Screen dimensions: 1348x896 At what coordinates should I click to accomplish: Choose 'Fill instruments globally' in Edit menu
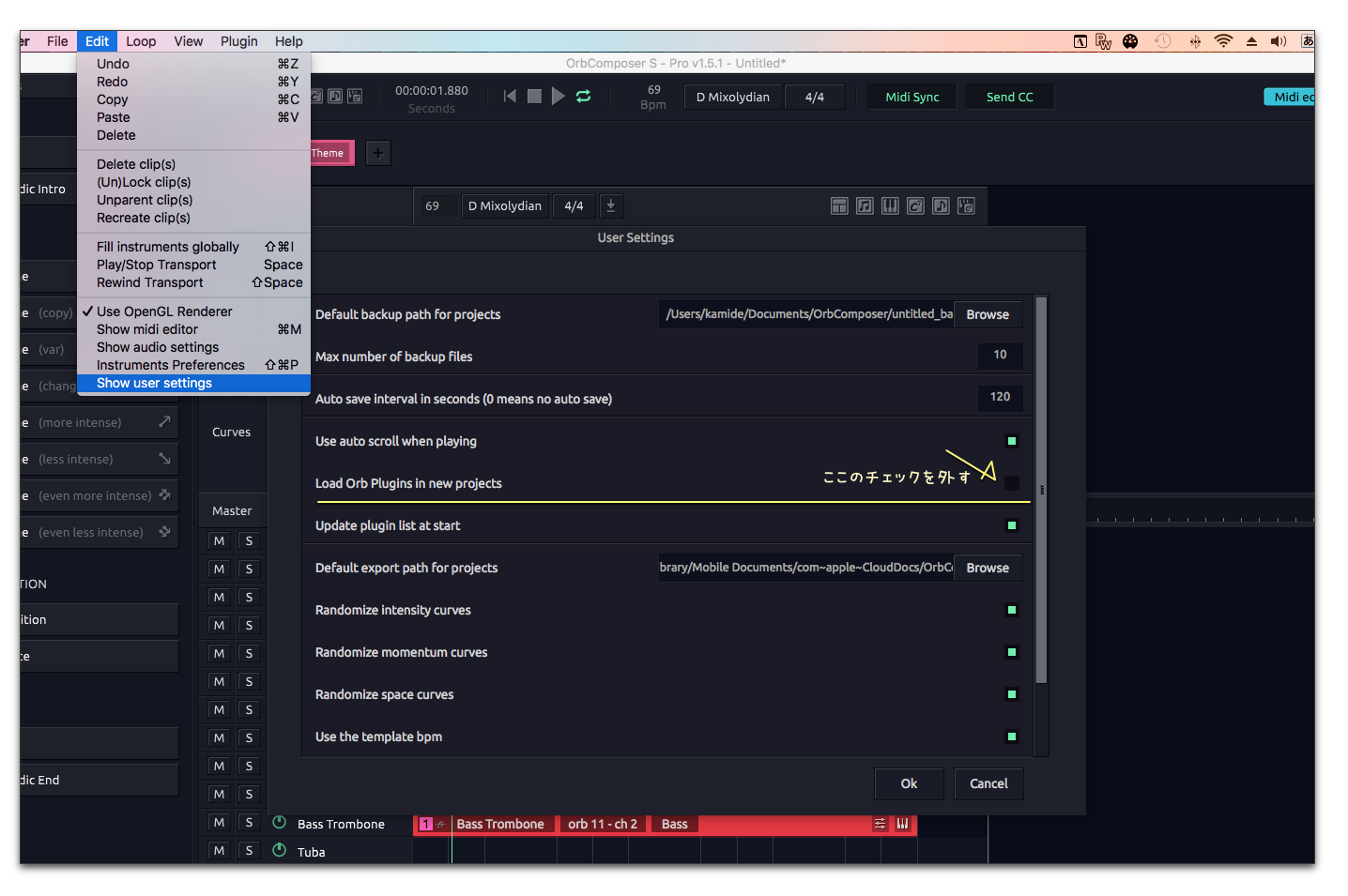click(193, 247)
